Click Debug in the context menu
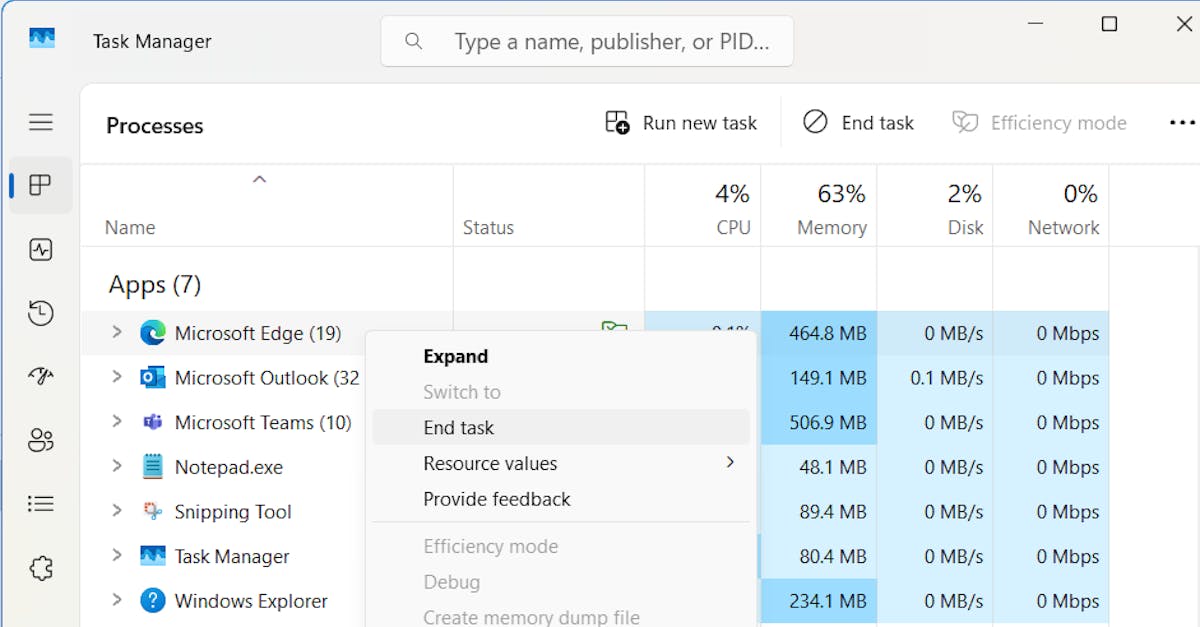Screen dimensions: 1200x627 pos(561,582)
